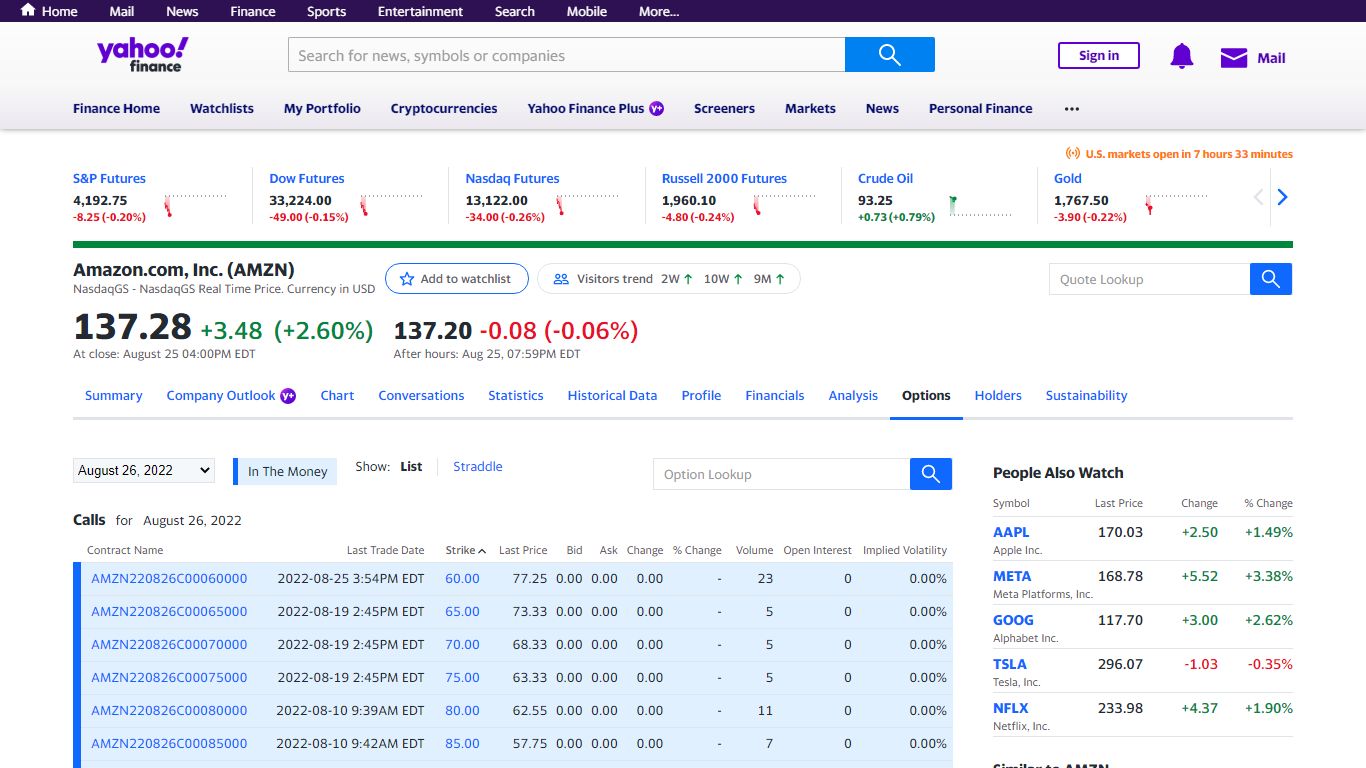This screenshot has height=768, width=1366.
Task: Open contract AMZN220826C00075000
Action: pos(169,677)
